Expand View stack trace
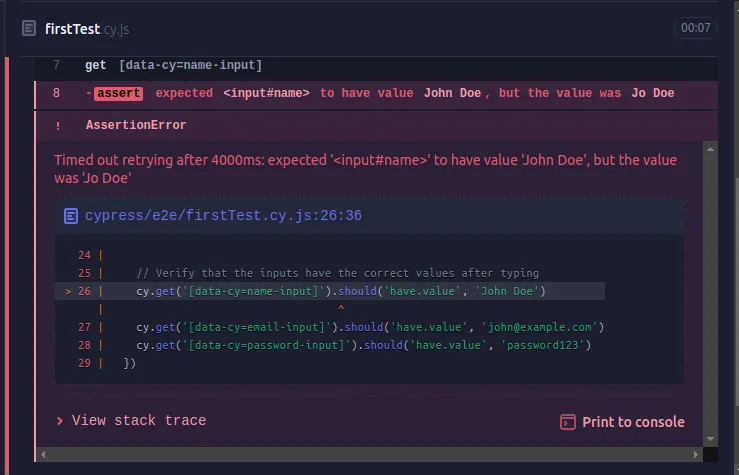739x475 pixels. (131, 420)
